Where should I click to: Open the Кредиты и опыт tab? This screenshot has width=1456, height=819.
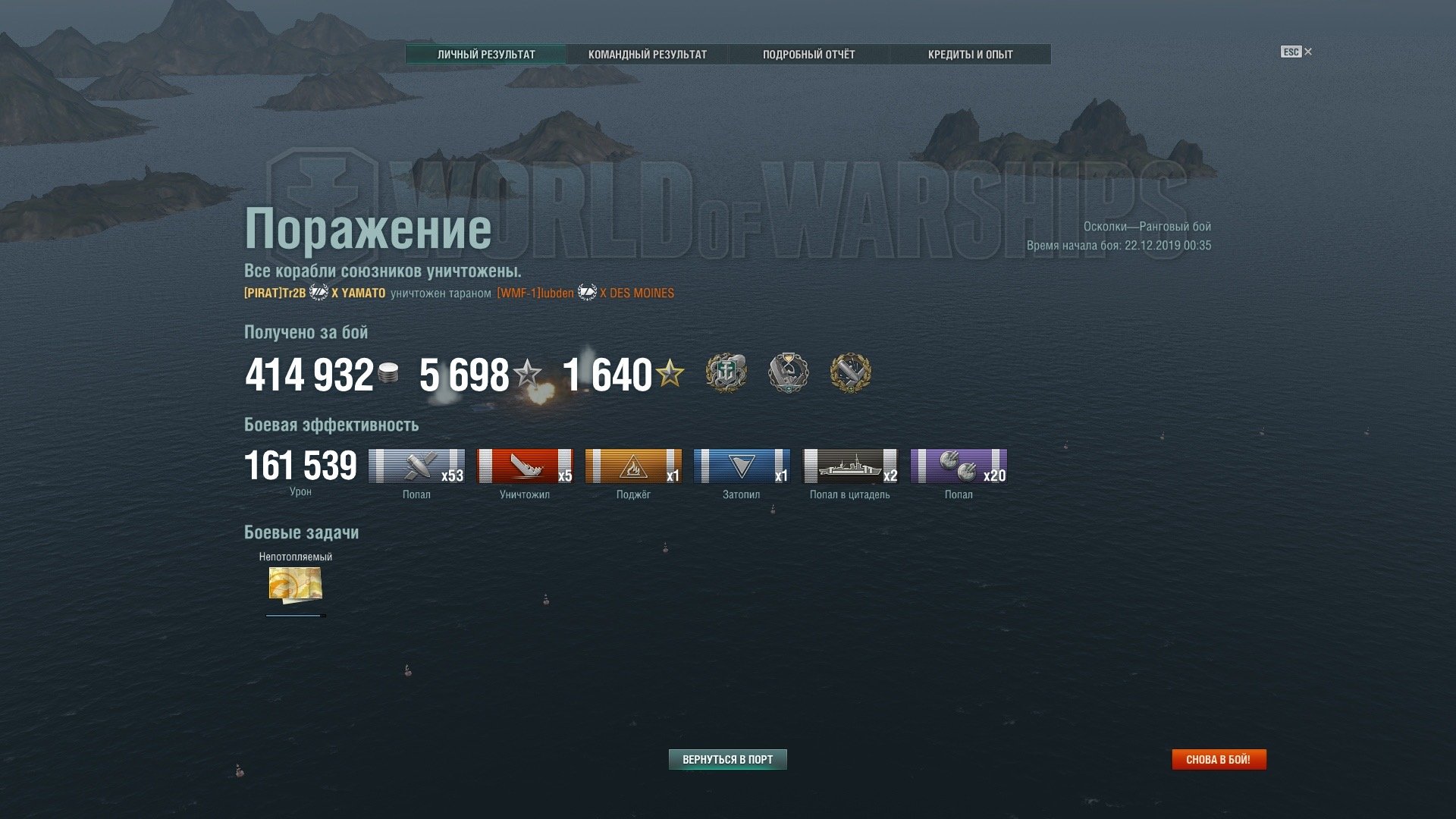click(970, 55)
